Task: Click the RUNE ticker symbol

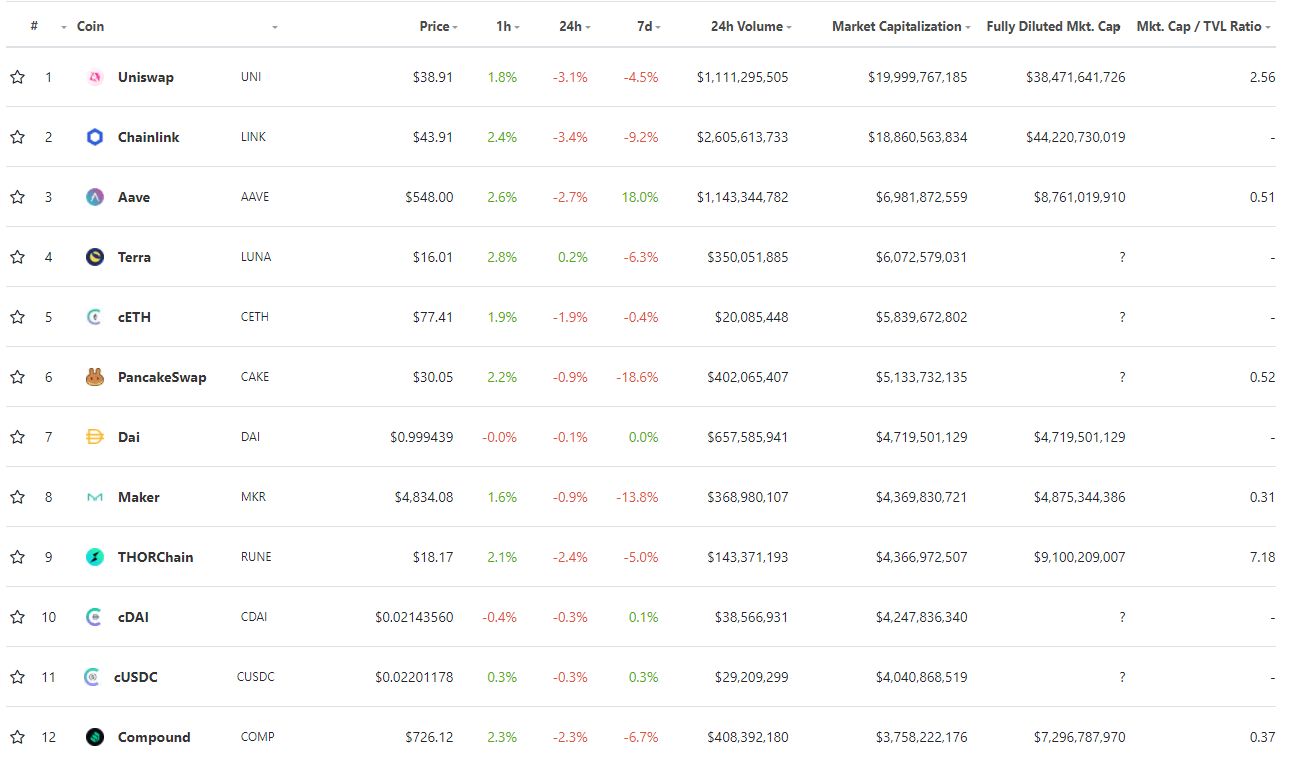Action: (256, 557)
